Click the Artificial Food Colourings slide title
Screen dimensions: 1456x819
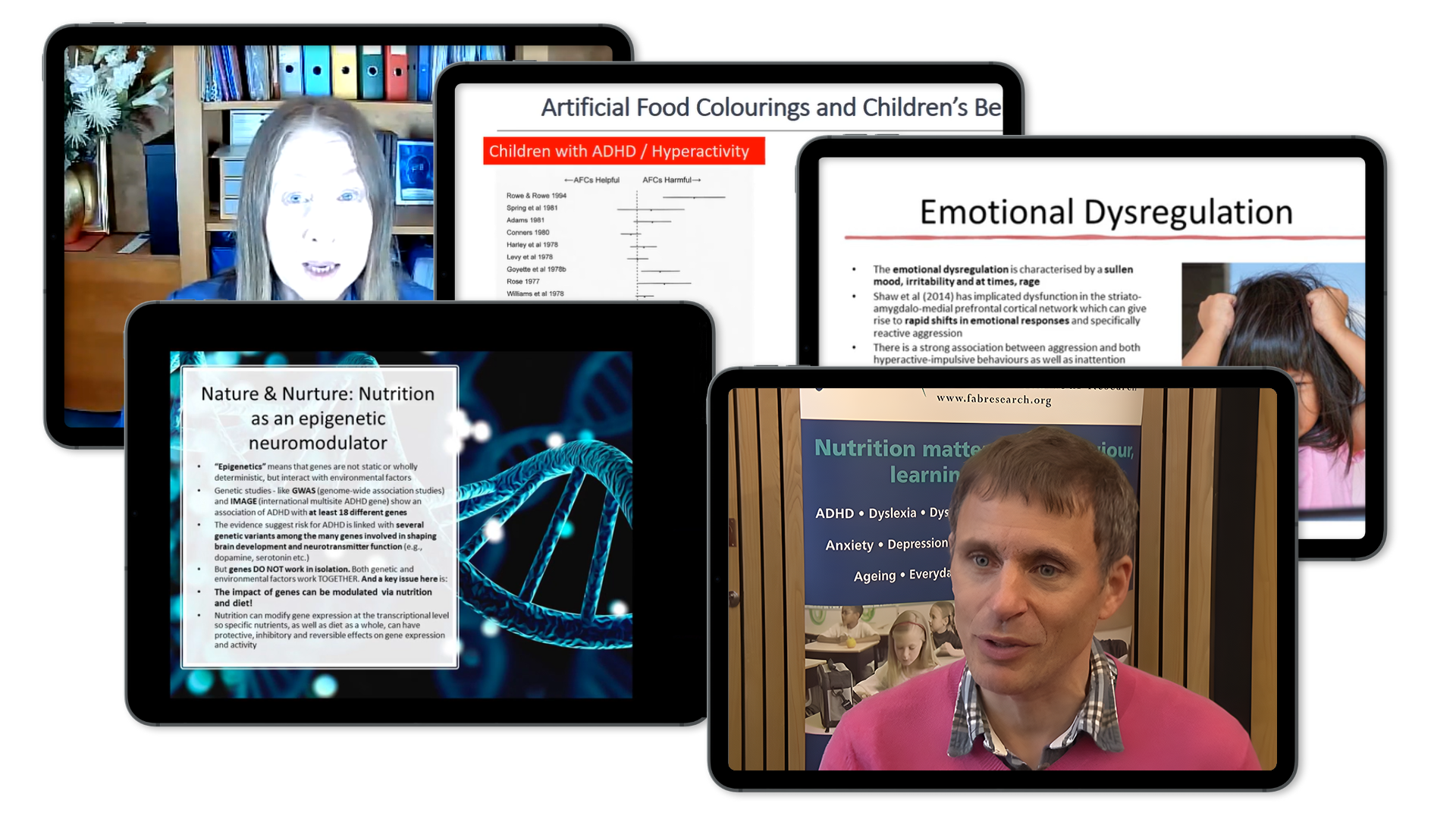[770, 108]
